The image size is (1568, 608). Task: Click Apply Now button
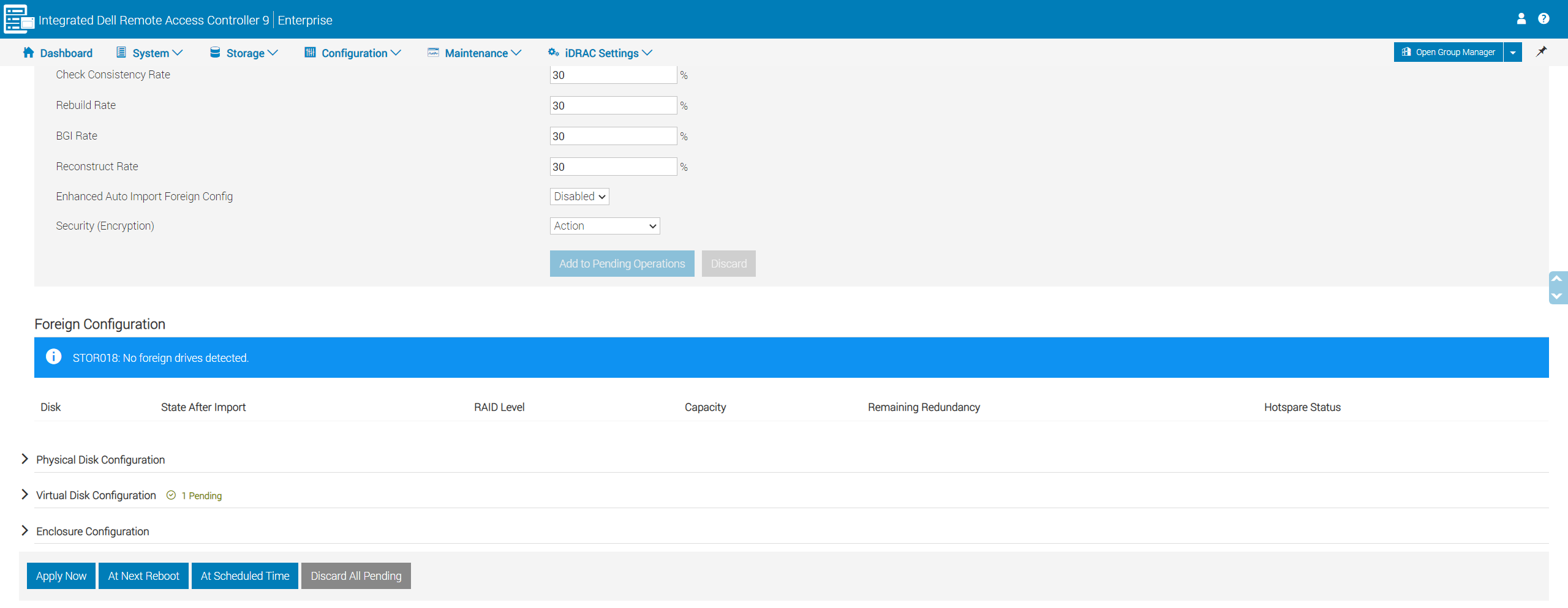(x=61, y=576)
